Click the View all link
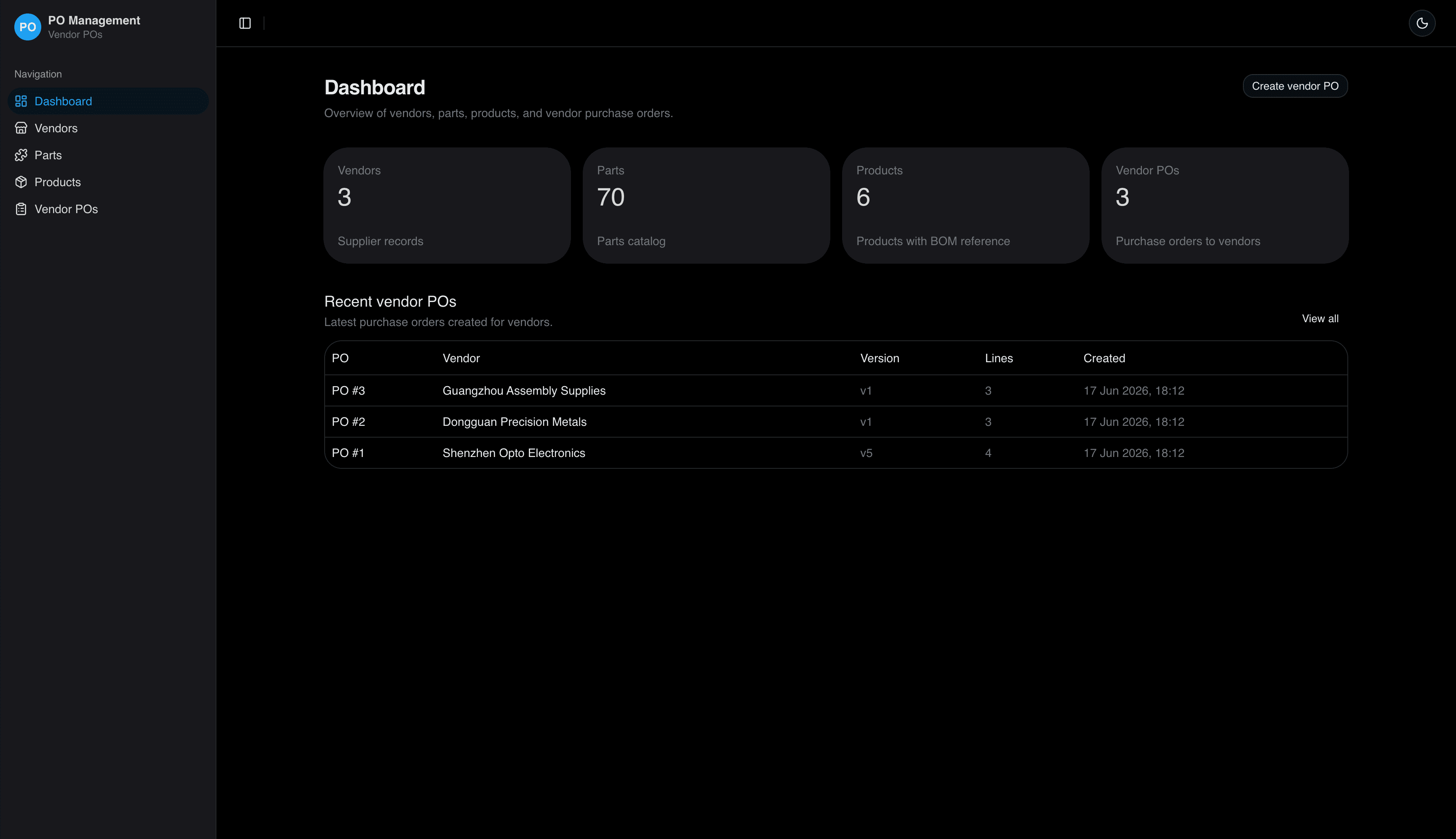This screenshot has height=839, width=1456. pyautogui.click(x=1320, y=319)
